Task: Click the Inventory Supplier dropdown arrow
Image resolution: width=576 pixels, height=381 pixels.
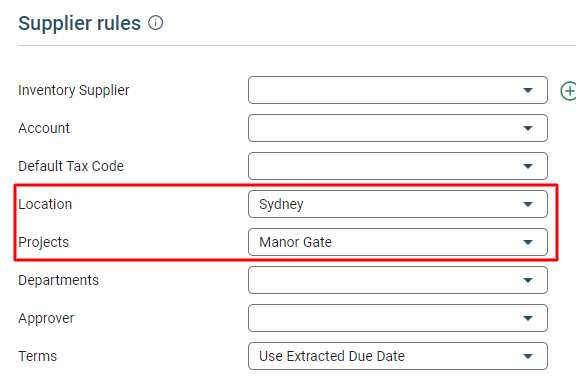Action: tap(528, 90)
